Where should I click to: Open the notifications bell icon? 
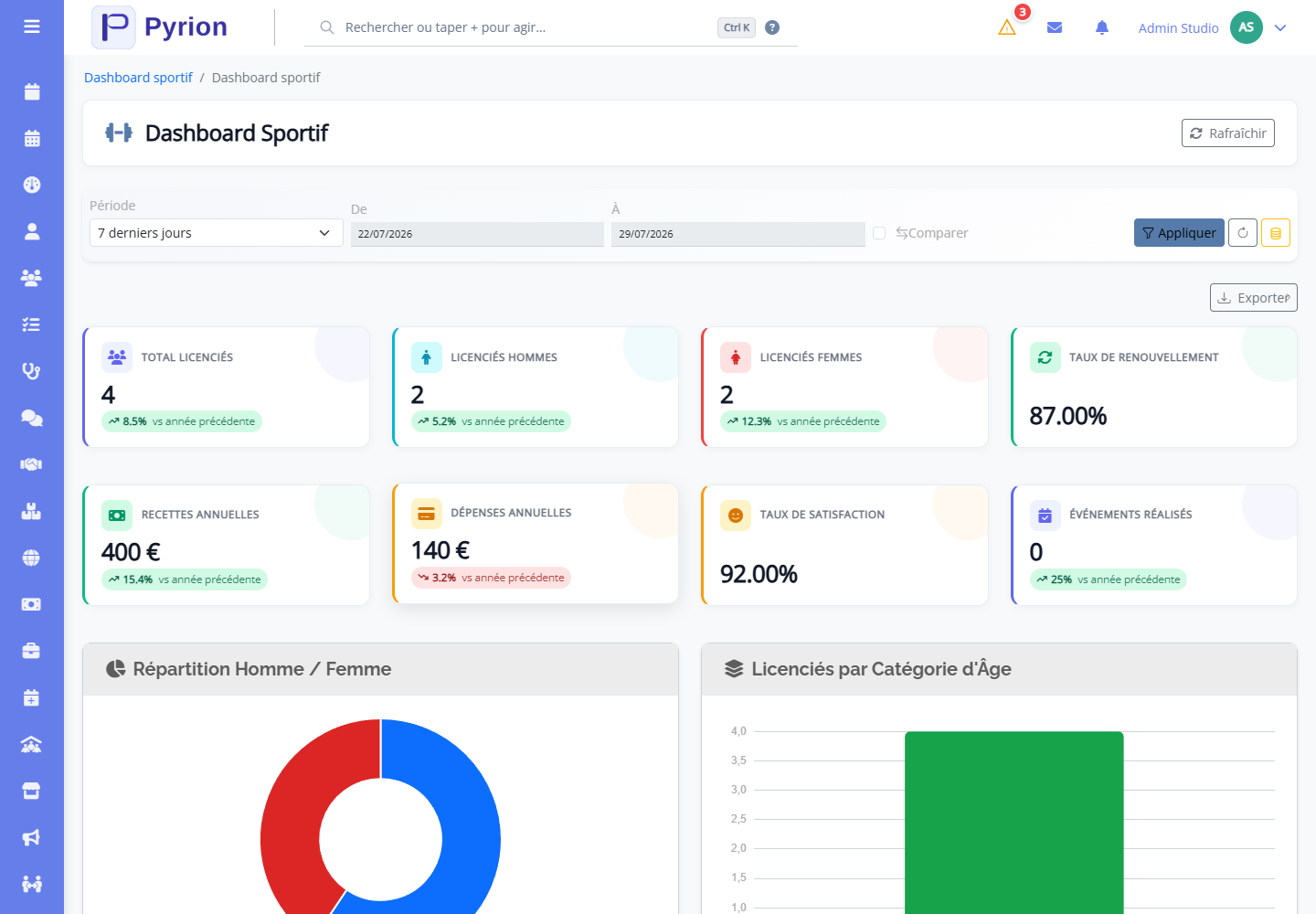click(1102, 27)
